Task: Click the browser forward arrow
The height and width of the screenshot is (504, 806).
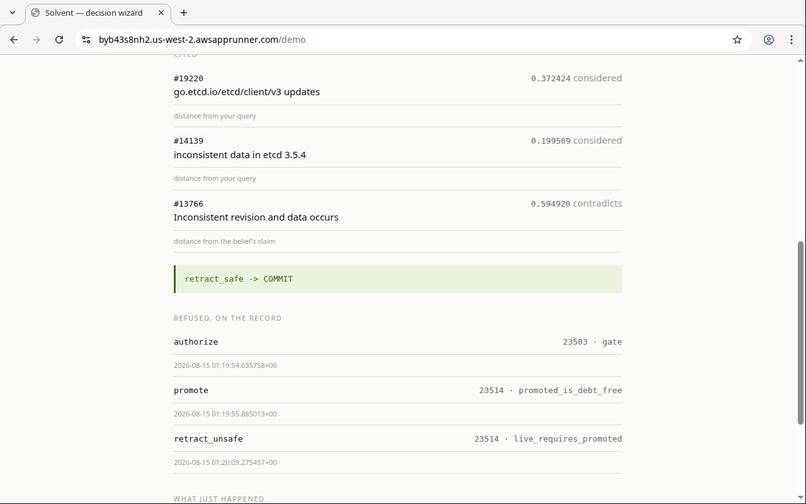Action: (36, 40)
